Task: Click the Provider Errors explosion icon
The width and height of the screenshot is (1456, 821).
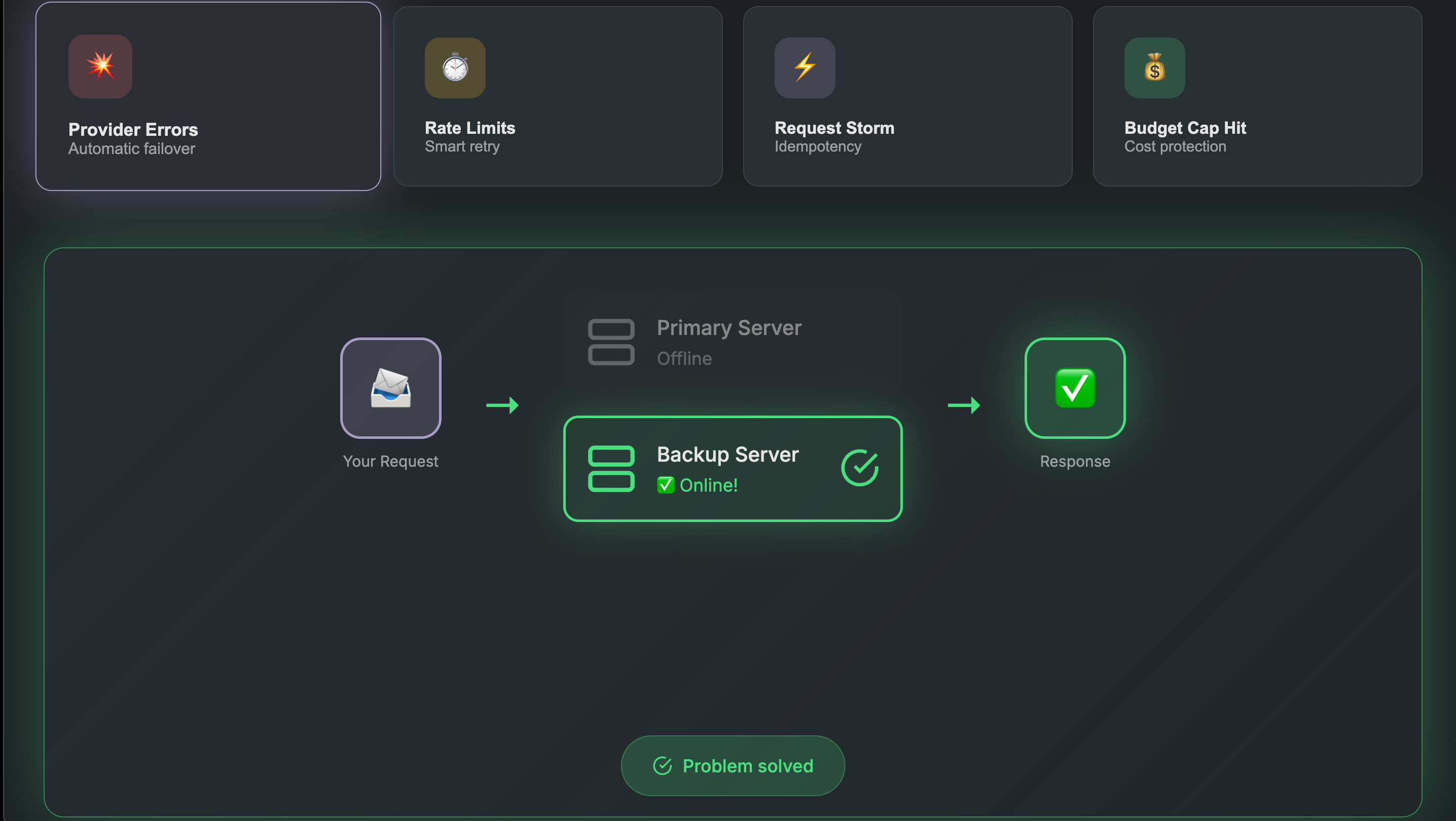Action: pos(100,66)
